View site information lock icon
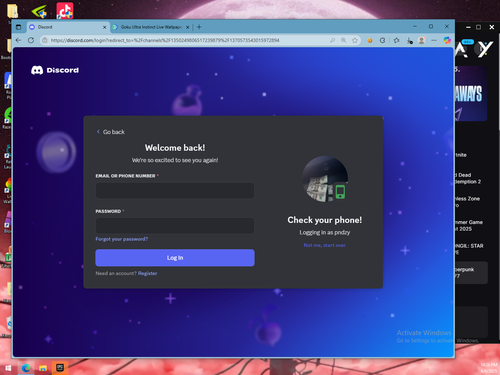500x375 pixels. [45, 40]
